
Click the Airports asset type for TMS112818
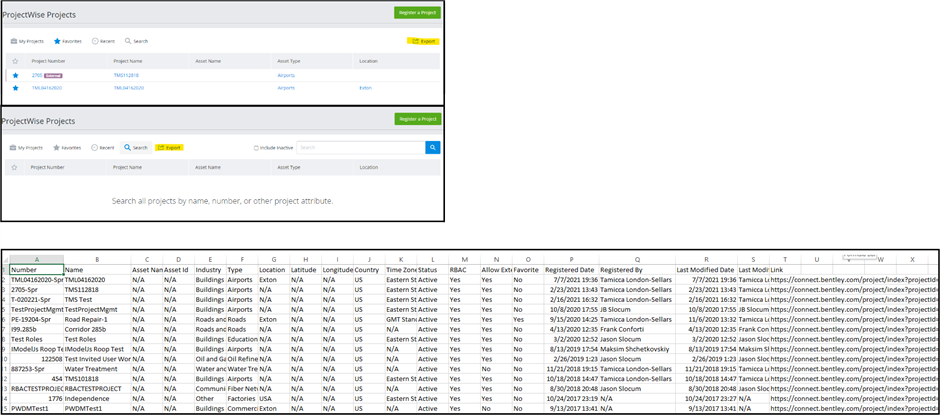(x=286, y=76)
